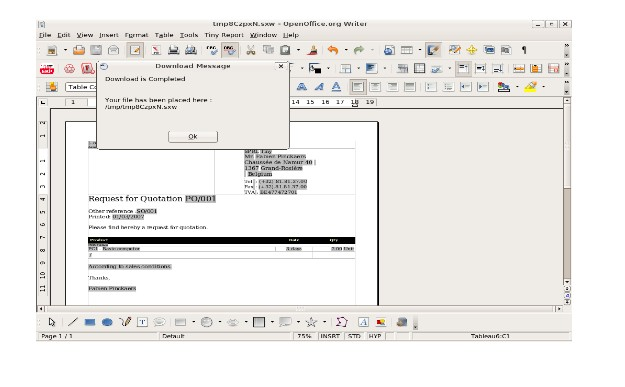The width and height of the screenshot is (625, 387).
Task: Click the Font Color swatch icon
Action: tap(504, 87)
